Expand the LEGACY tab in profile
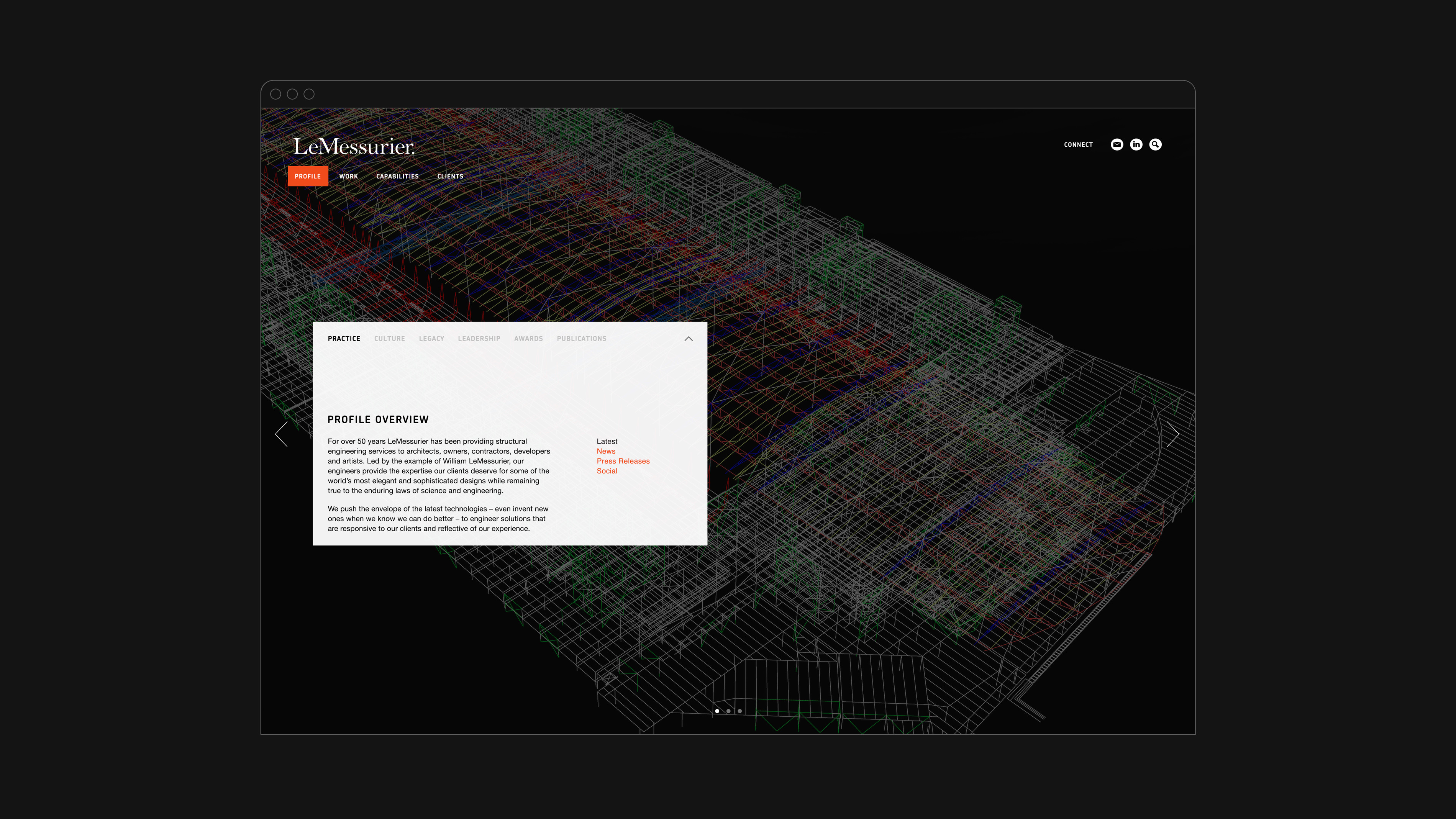The image size is (1456, 819). [x=432, y=338]
